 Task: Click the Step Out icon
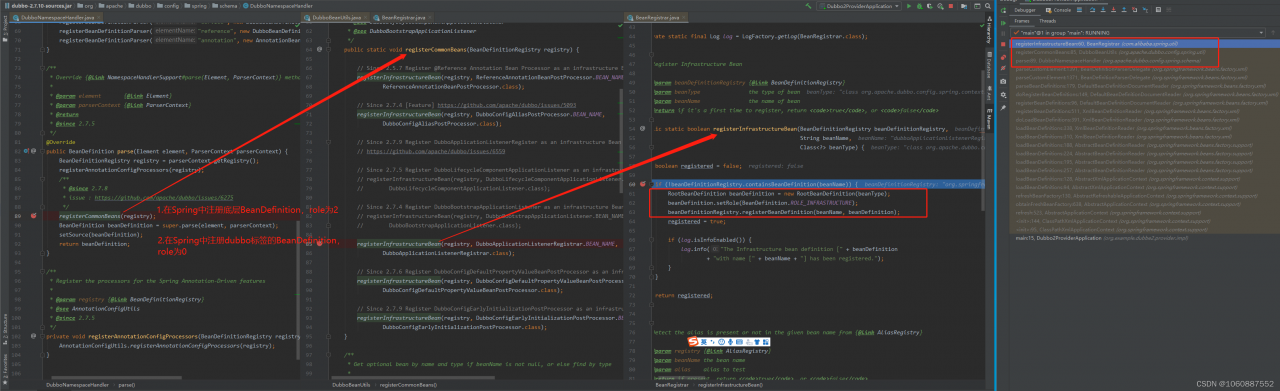(1124, 10)
